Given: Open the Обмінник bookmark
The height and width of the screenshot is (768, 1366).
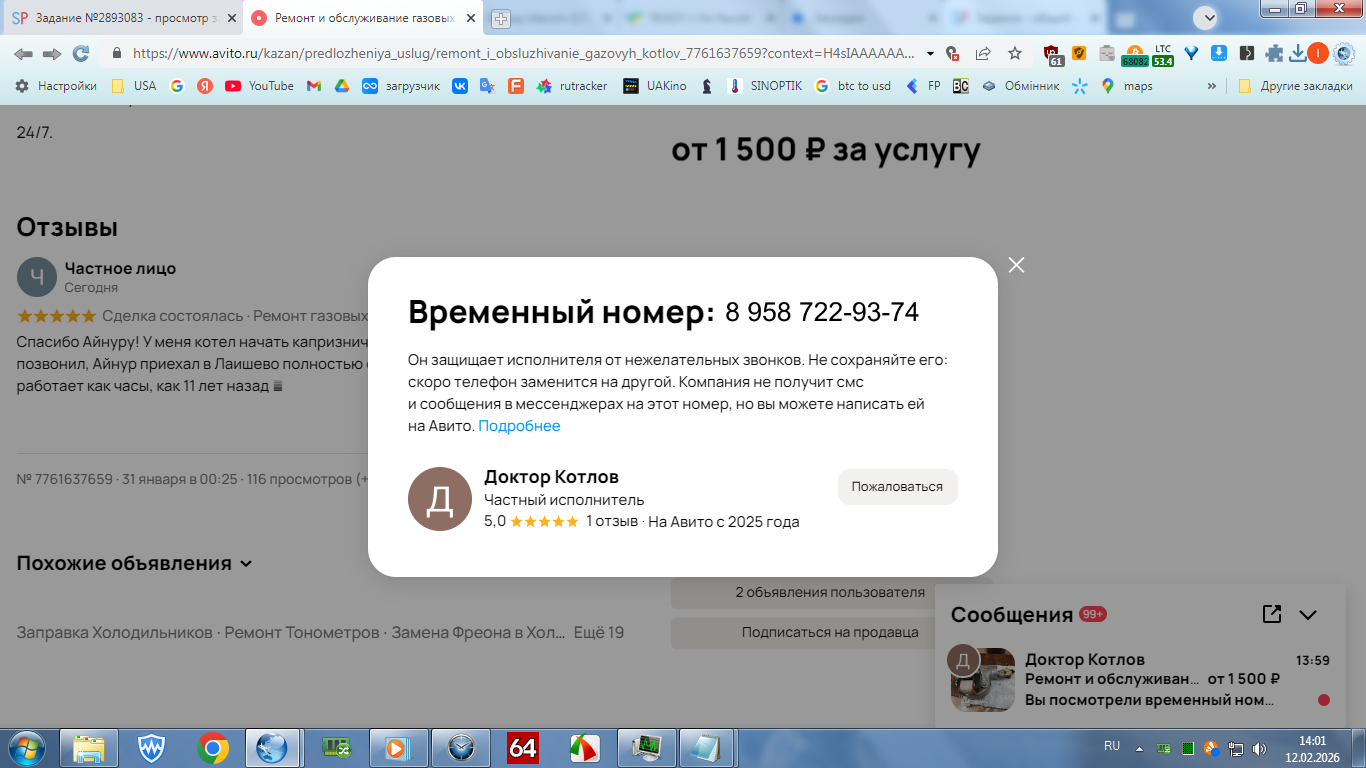Looking at the screenshot, I should click(1020, 86).
